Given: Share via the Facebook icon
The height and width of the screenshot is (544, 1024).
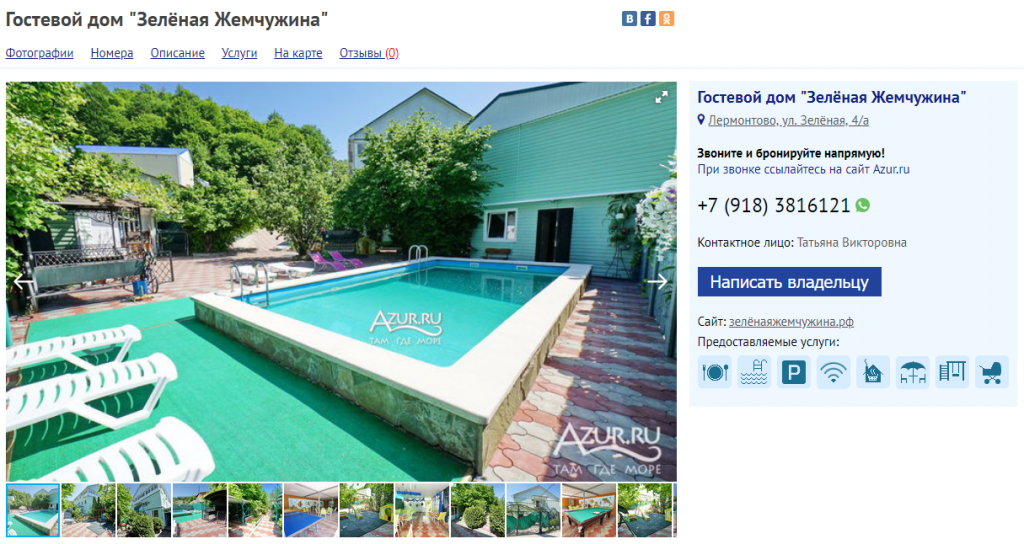Looking at the screenshot, I should point(648,18).
